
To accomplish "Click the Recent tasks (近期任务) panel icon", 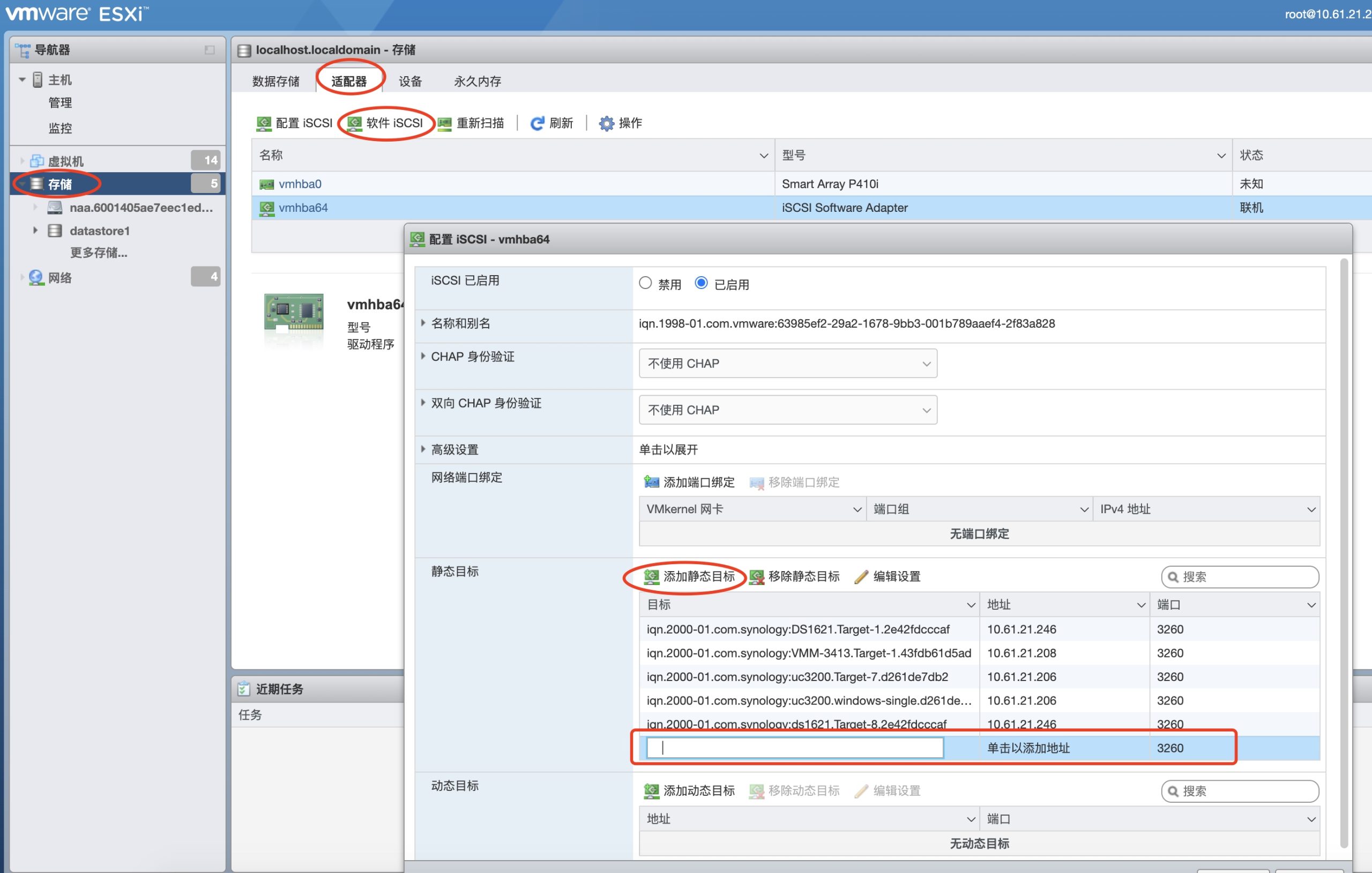I will 244,689.
